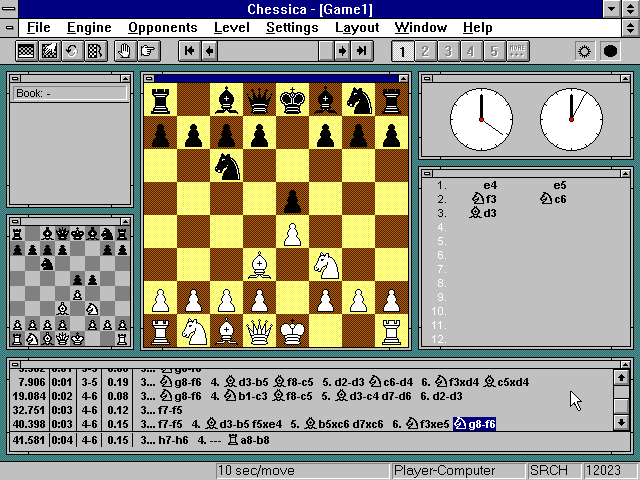This screenshot has width=640, height=480.
Task: Click the black knight on g8
Action: tap(359, 100)
